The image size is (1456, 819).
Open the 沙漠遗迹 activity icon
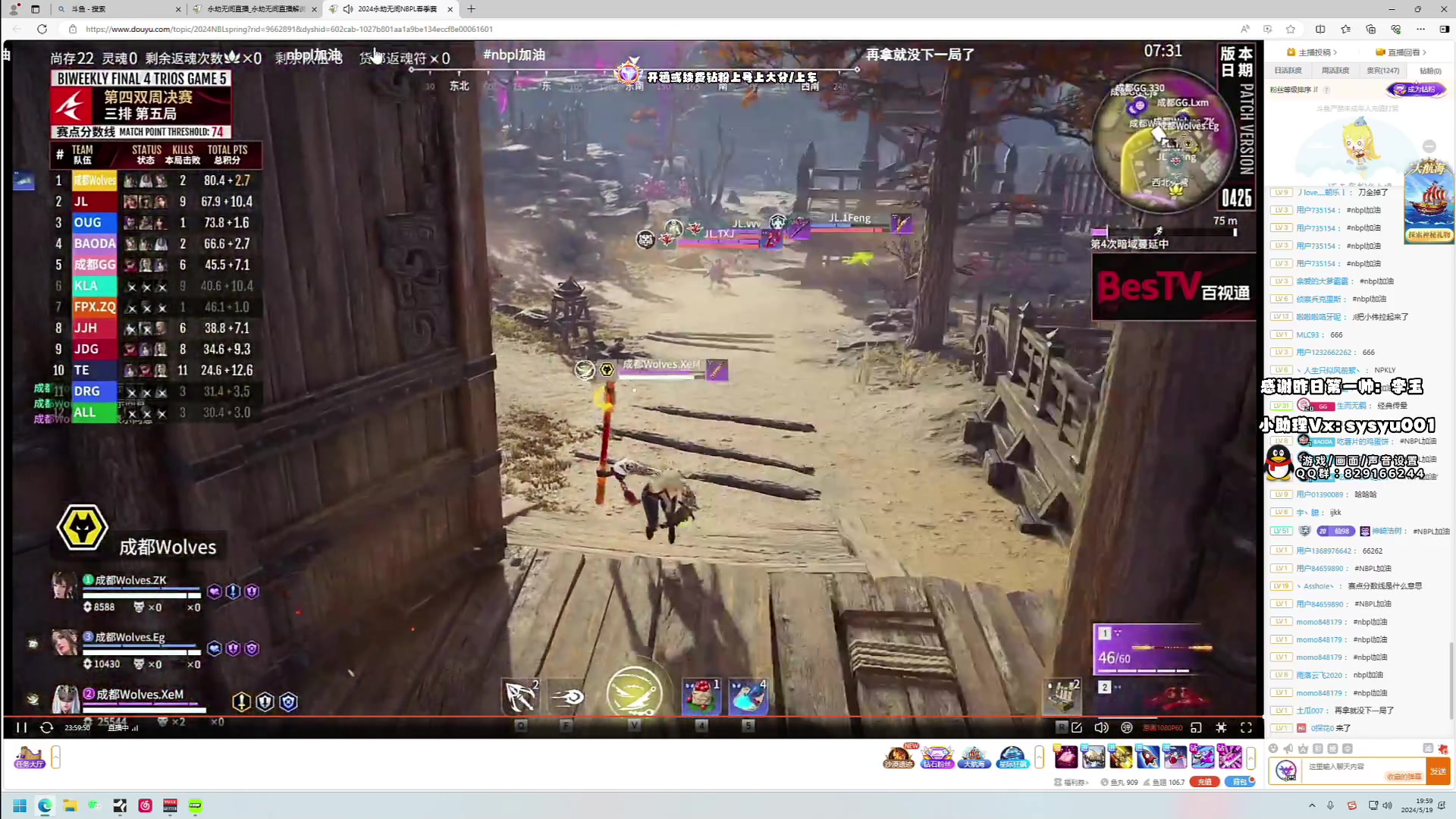pos(899,756)
